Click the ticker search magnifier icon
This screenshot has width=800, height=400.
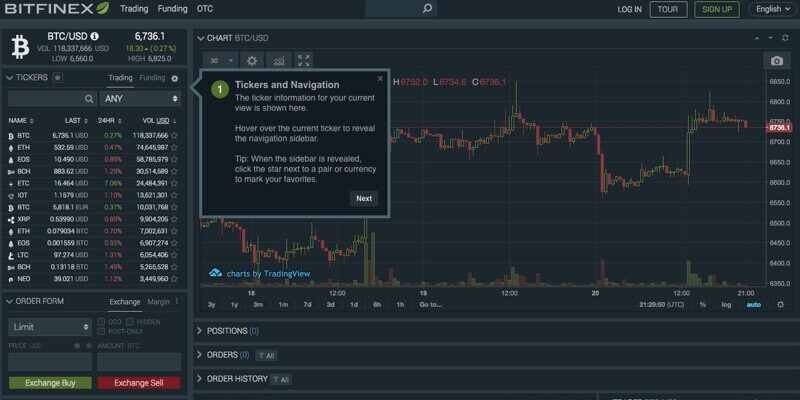pos(89,99)
